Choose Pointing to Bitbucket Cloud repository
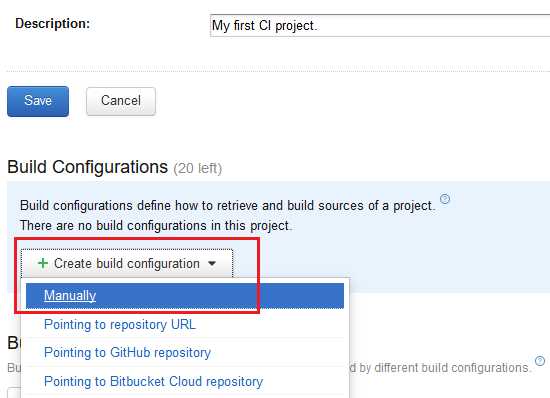The height and width of the screenshot is (398, 550). click(x=185, y=381)
